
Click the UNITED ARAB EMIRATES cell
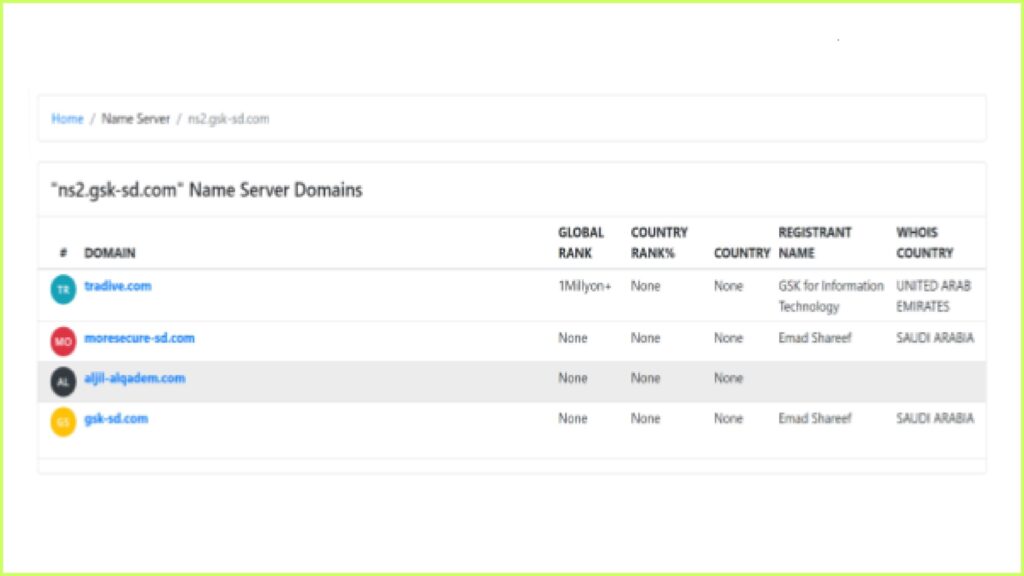point(933,296)
